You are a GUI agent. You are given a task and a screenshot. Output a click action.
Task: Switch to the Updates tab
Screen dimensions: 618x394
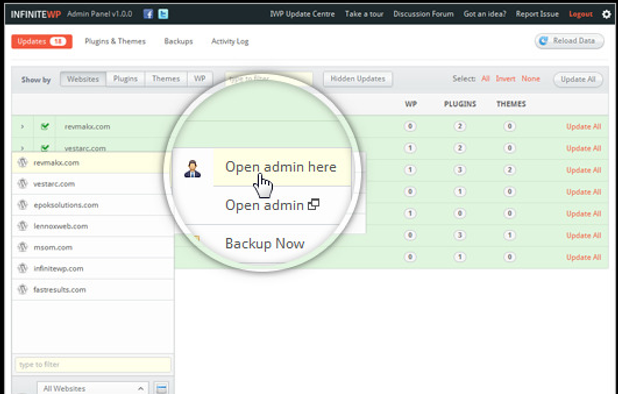click(42, 41)
